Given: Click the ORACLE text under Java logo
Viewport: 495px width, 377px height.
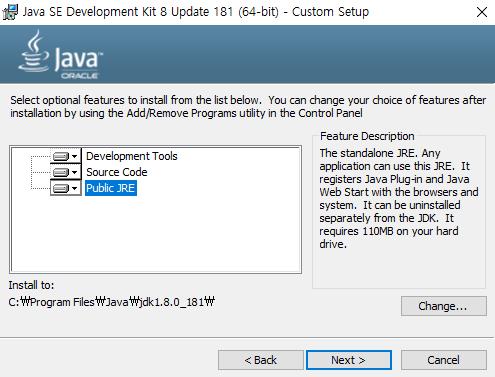Looking at the screenshot, I should 80,76.
